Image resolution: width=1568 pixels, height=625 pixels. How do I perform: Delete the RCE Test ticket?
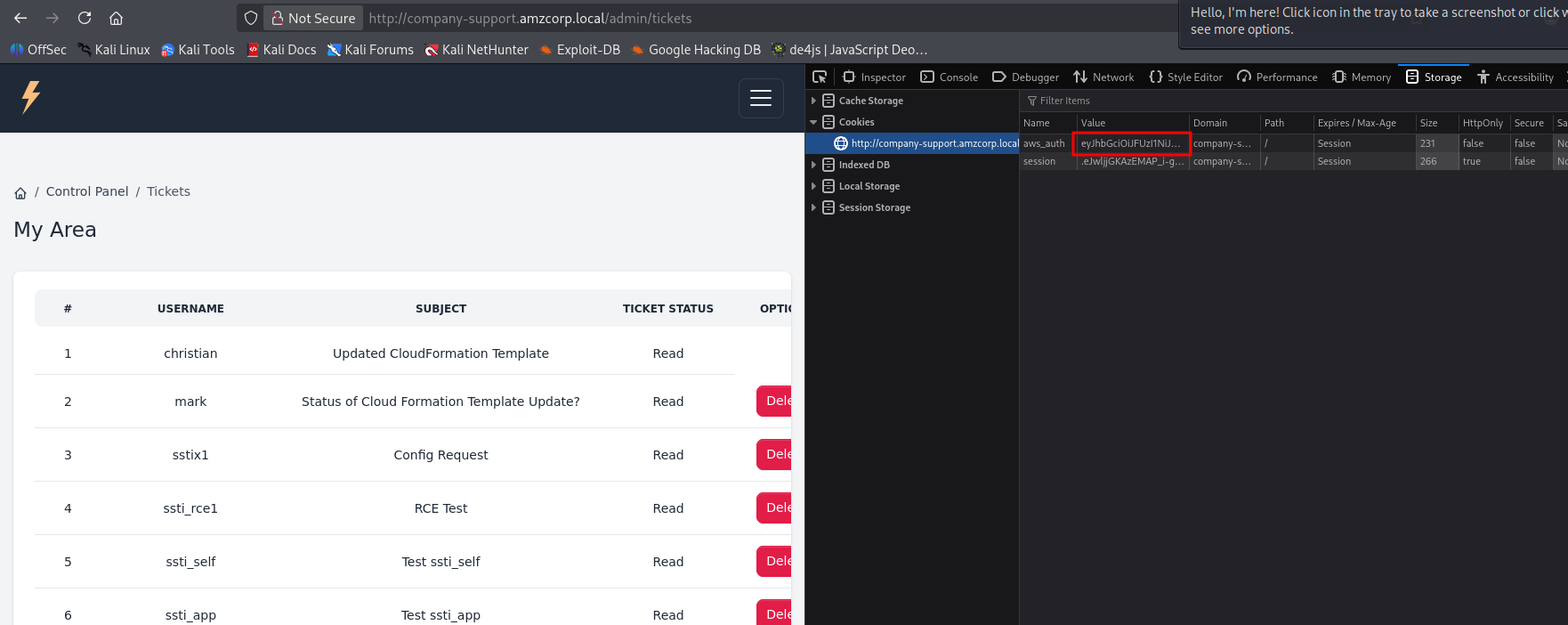(774, 507)
